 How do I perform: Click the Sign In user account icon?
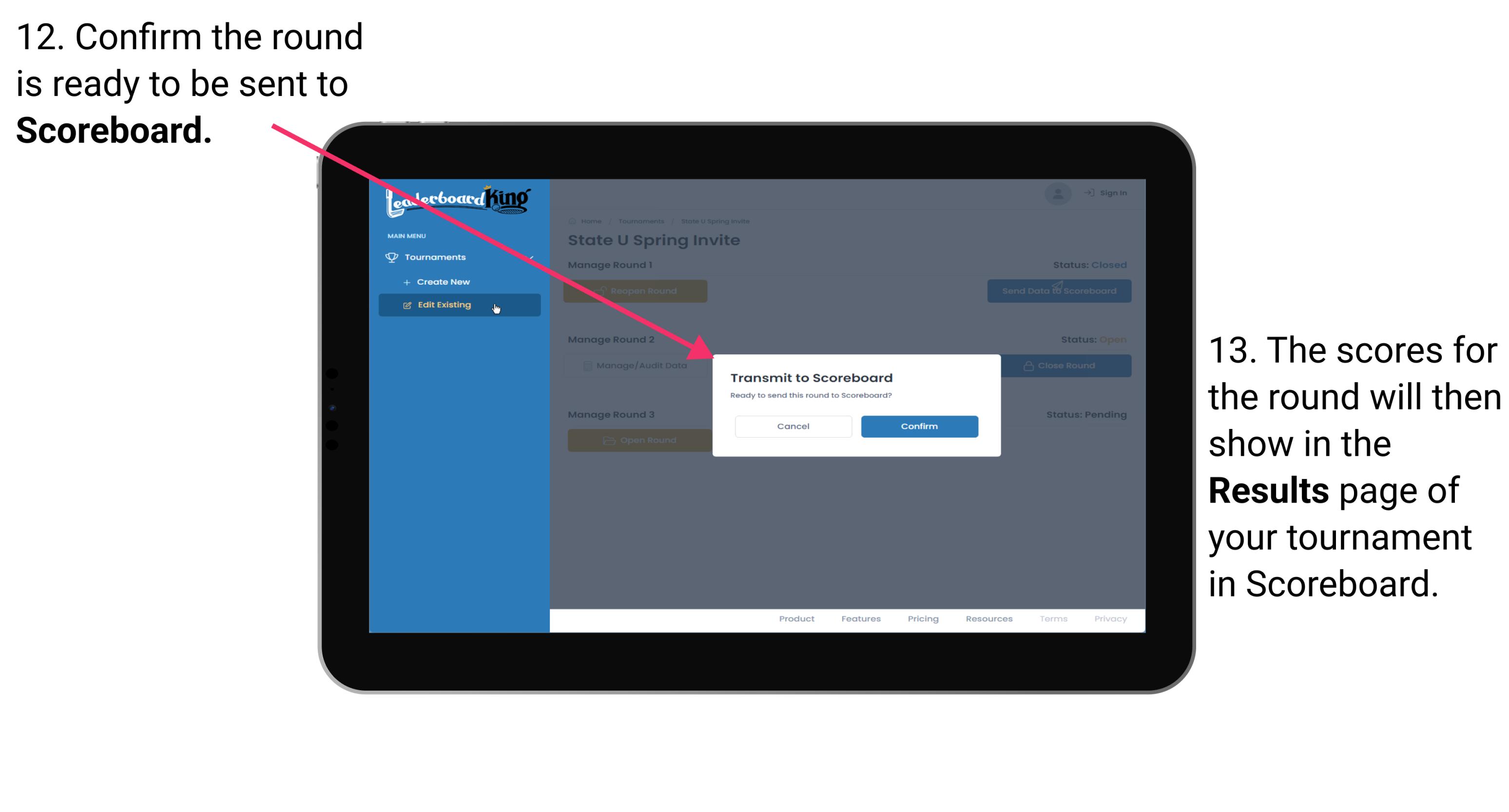(1057, 192)
